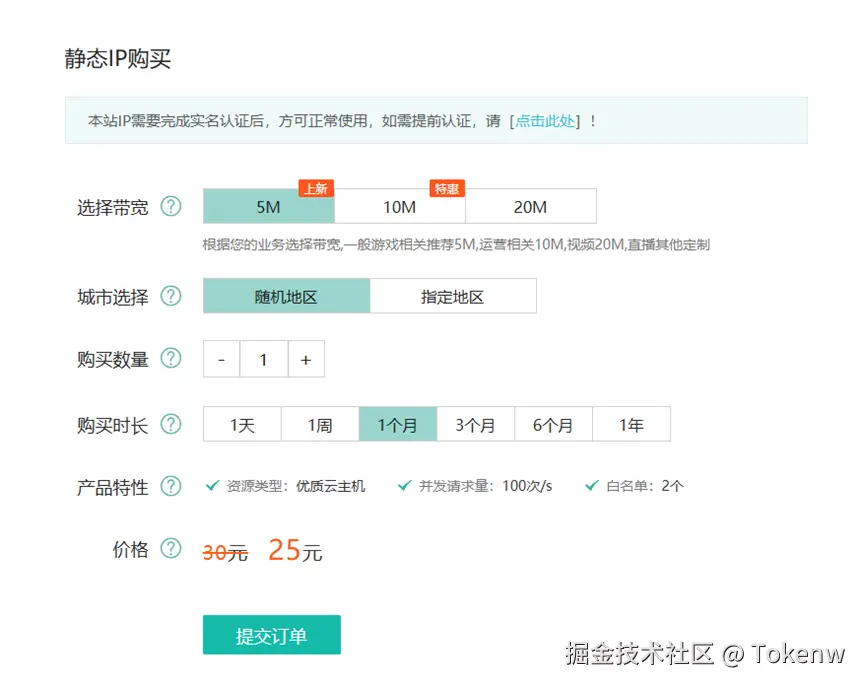Submit the order with 提交订单

coord(272,635)
